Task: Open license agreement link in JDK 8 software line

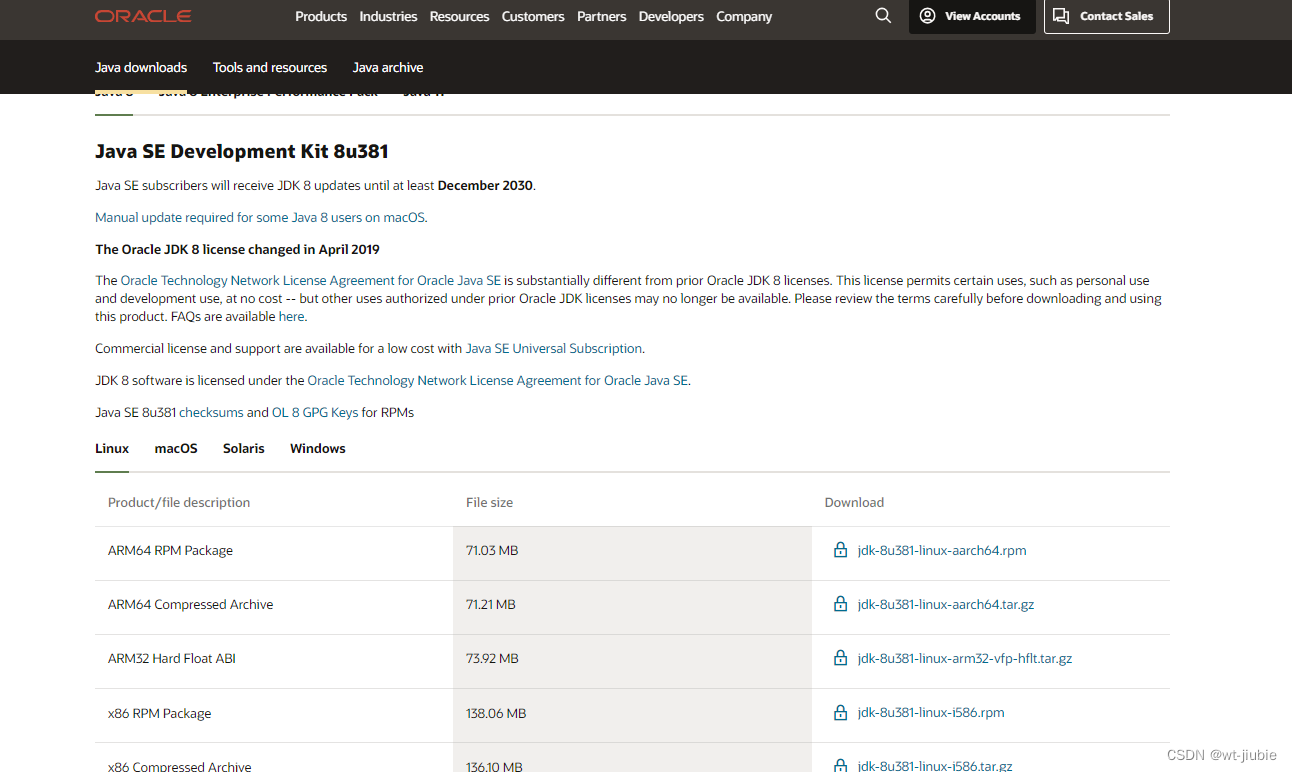Action: coord(498,380)
